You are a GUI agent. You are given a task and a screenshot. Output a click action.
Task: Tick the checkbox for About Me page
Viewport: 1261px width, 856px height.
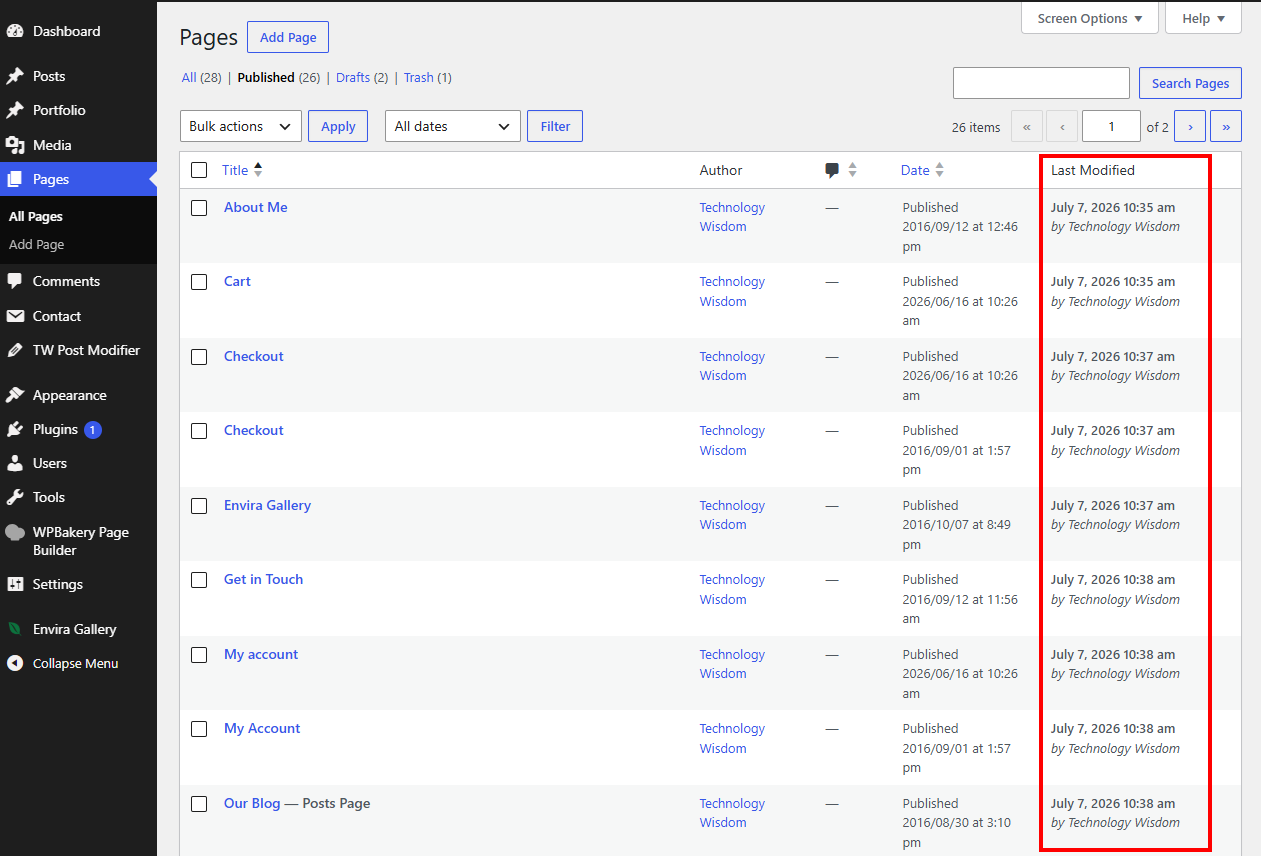click(x=199, y=208)
